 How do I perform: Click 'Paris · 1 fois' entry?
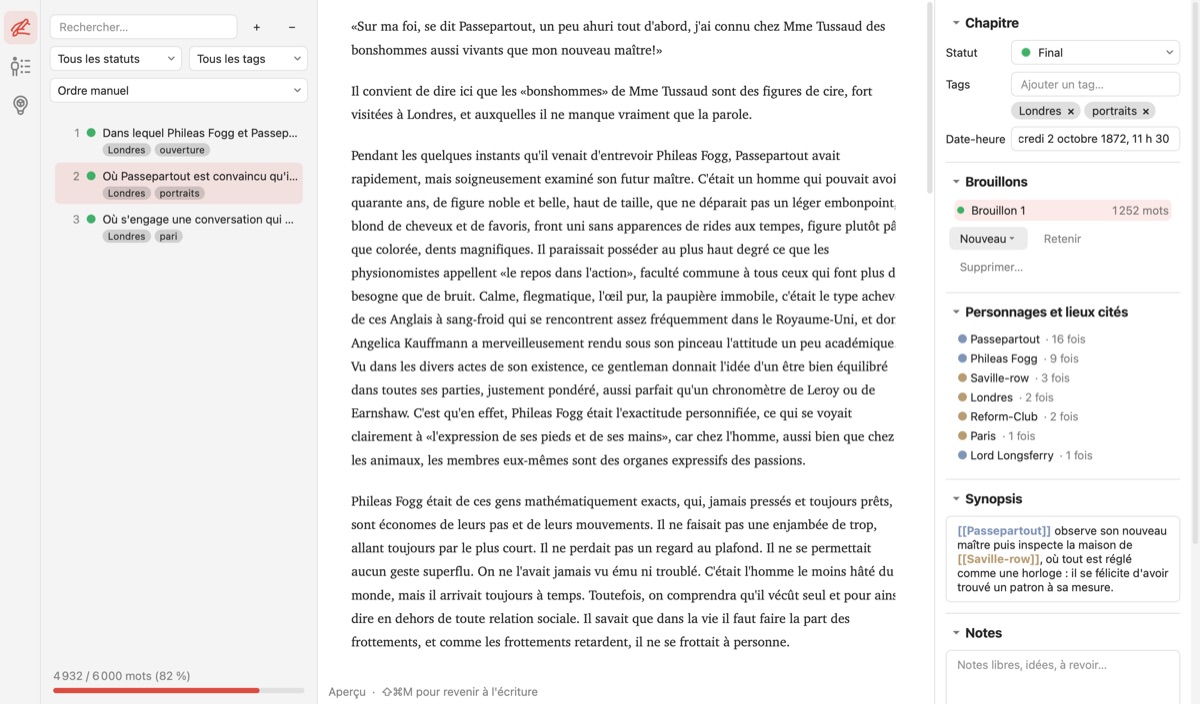pos(996,436)
